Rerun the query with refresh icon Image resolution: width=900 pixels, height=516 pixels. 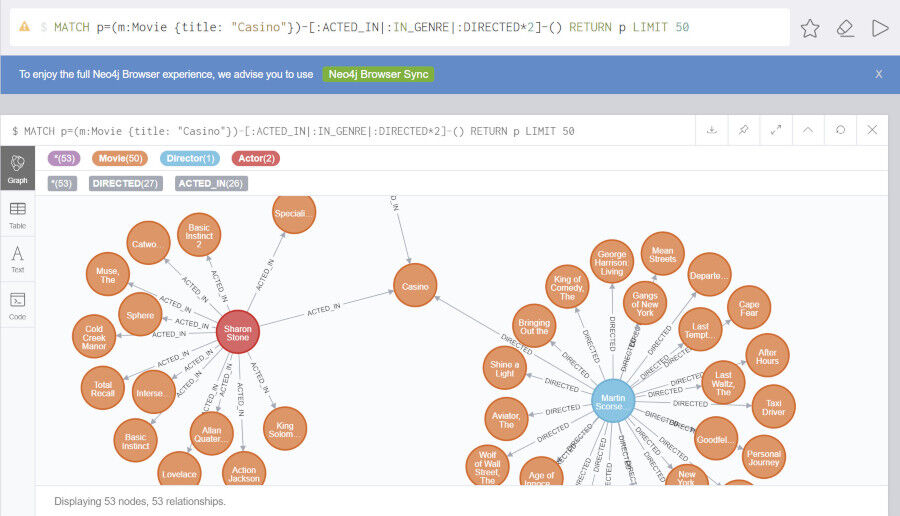[x=840, y=130]
